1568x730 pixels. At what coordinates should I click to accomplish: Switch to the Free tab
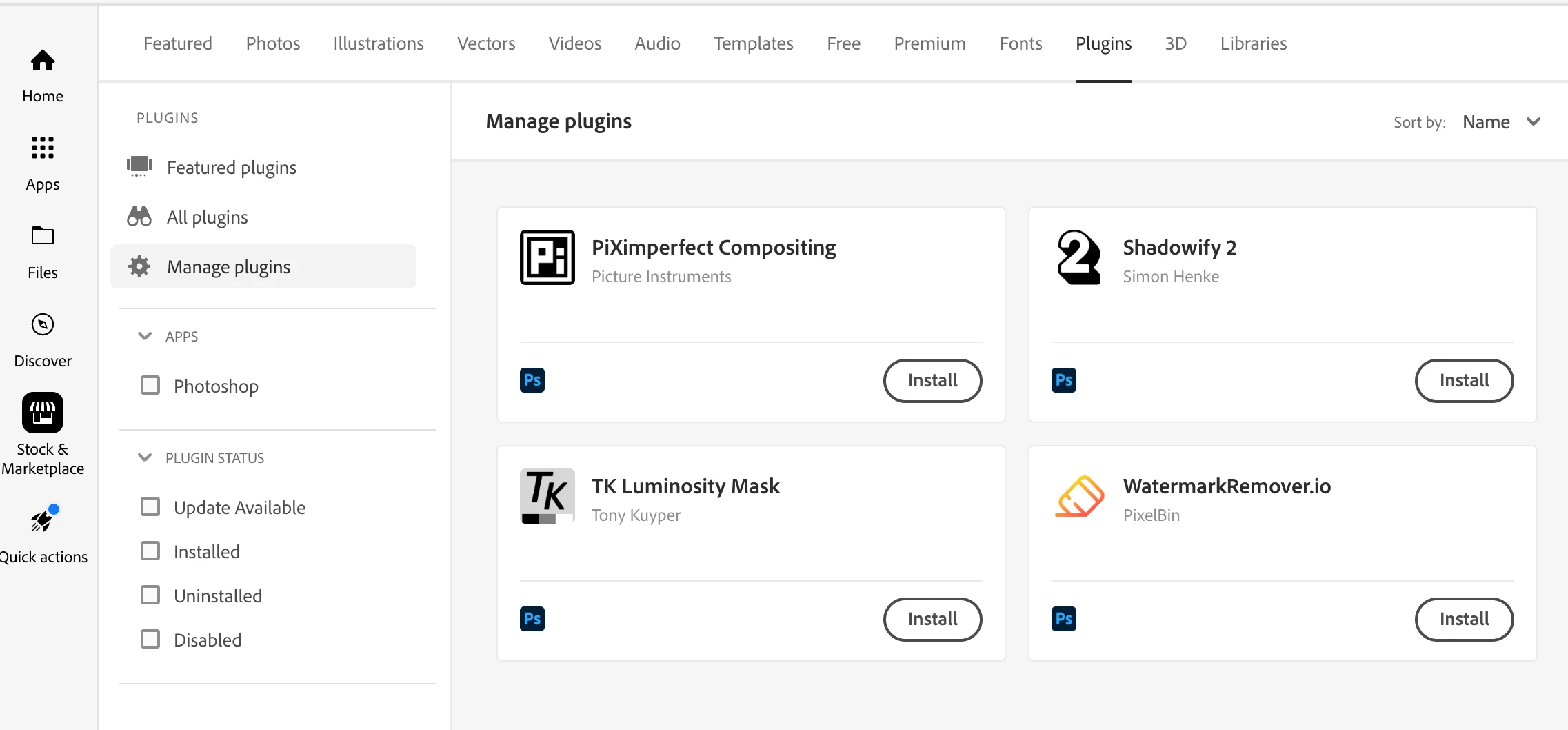(x=844, y=43)
